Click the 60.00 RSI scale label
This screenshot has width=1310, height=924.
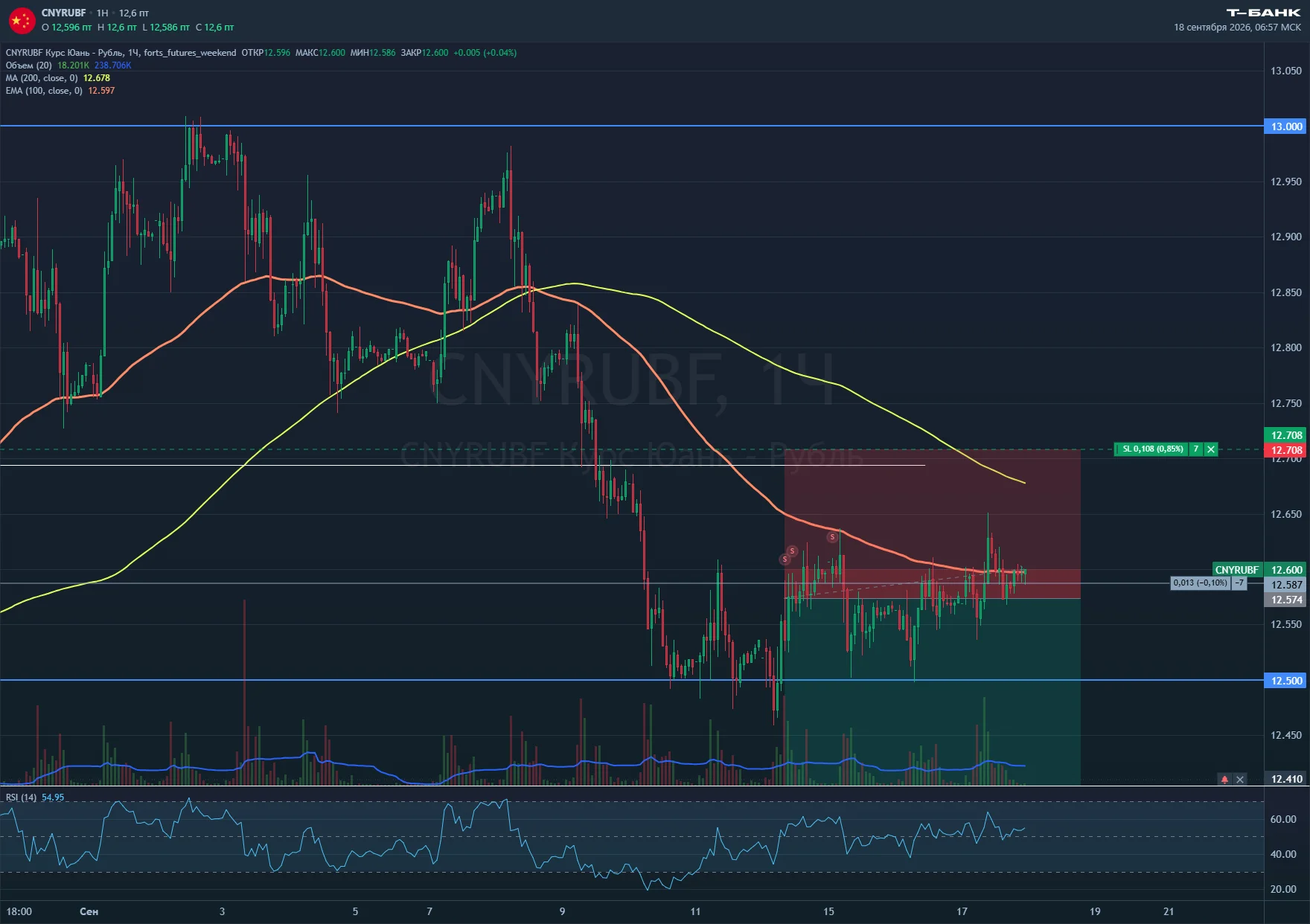(1283, 820)
